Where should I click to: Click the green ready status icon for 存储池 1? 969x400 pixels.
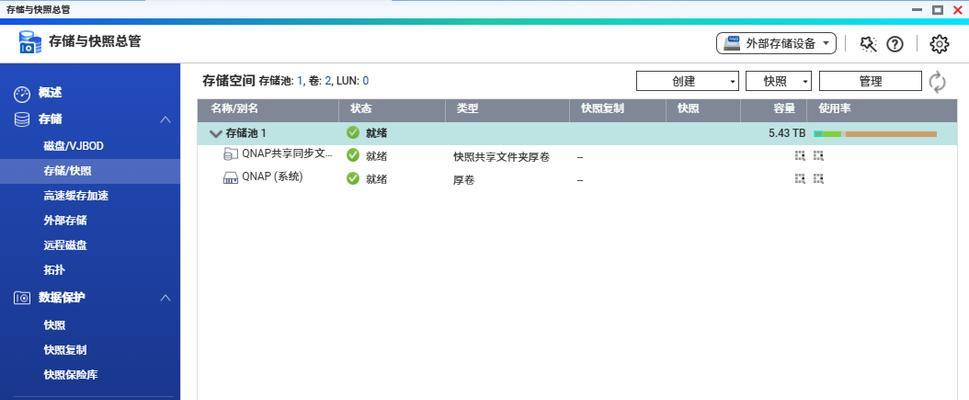[353, 132]
